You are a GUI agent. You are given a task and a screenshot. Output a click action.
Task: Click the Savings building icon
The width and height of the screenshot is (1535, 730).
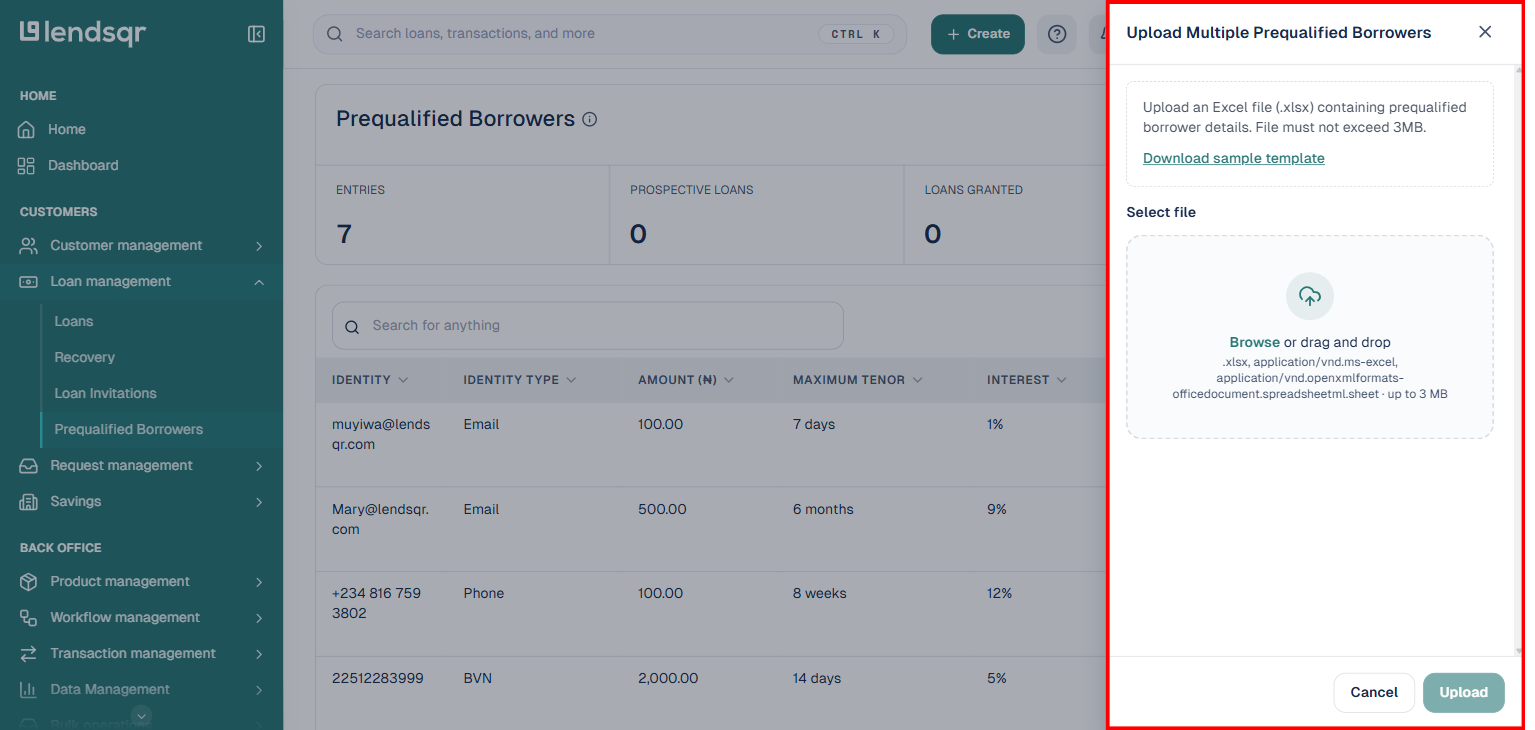[29, 501]
